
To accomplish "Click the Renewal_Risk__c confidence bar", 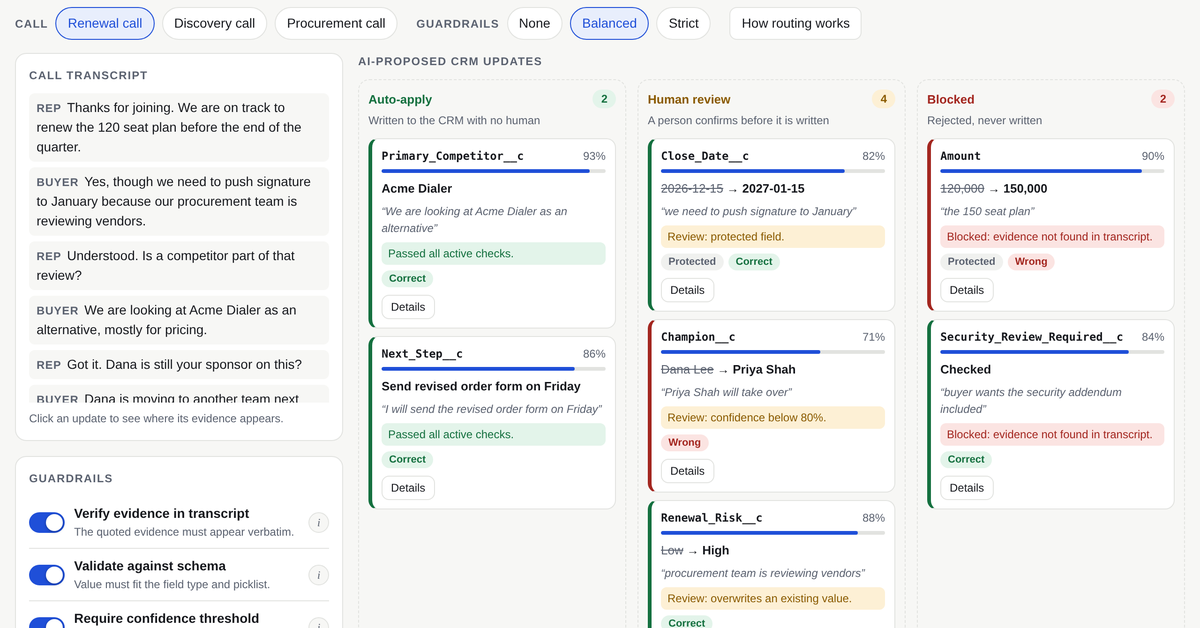I will pyautogui.click(x=773, y=533).
